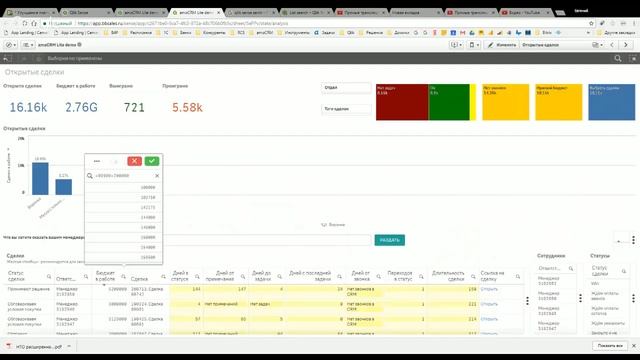Search the Ссылка на сделку column
Image resolution: width=640 pixels, height=360 pixels.
[x=518, y=277]
